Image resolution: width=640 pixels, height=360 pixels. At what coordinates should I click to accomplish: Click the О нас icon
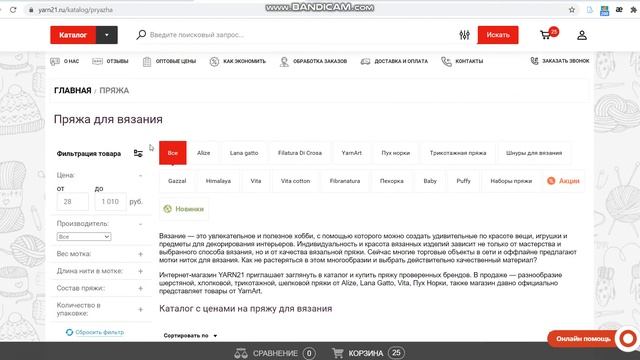[55, 61]
